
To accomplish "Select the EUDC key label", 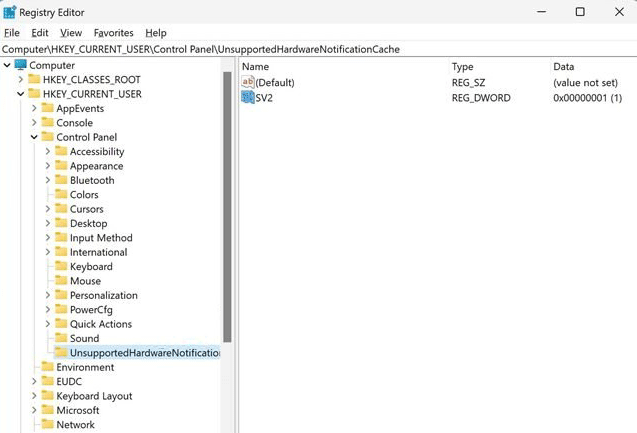I will tap(69, 381).
